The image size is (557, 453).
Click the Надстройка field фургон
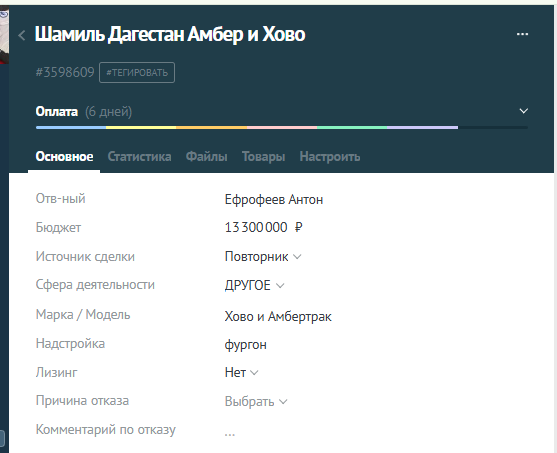[x=245, y=345]
